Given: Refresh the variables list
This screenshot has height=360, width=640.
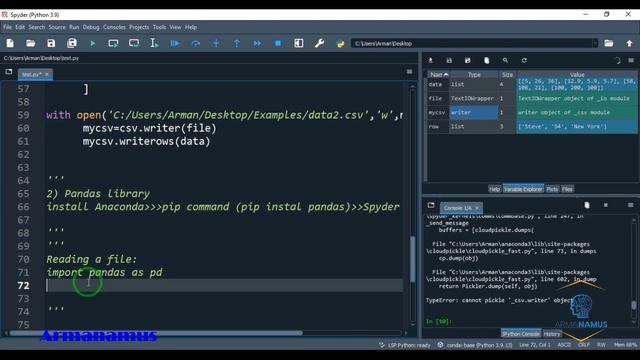Looking at the screenshot, I should (x=524, y=60).
